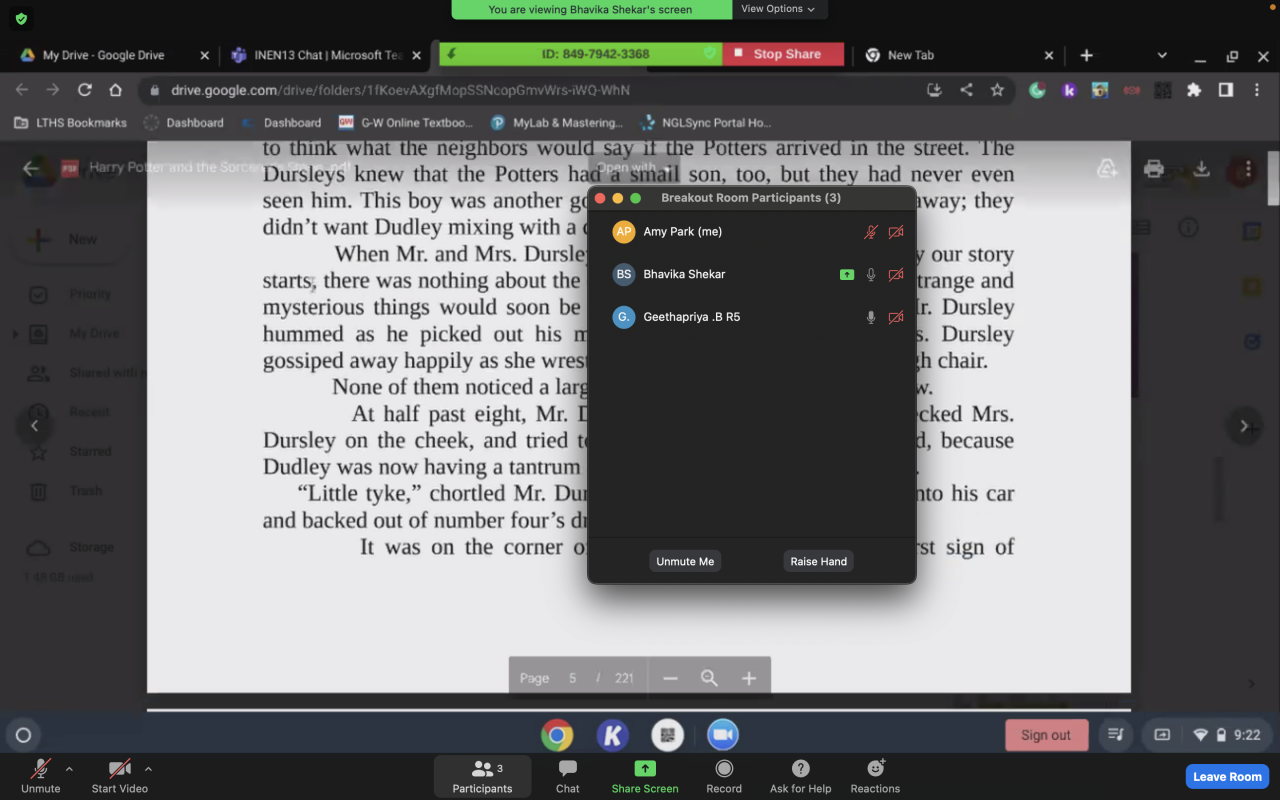Click the Ask for Help icon
Image resolution: width=1280 pixels, height=800 pixels.
pyautogui.click(x=800, y=768)
